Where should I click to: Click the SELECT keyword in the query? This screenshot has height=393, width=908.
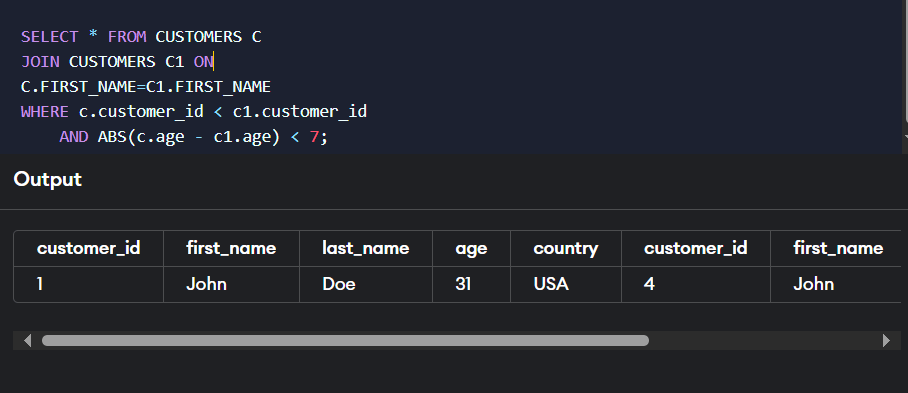pos(49,37)
